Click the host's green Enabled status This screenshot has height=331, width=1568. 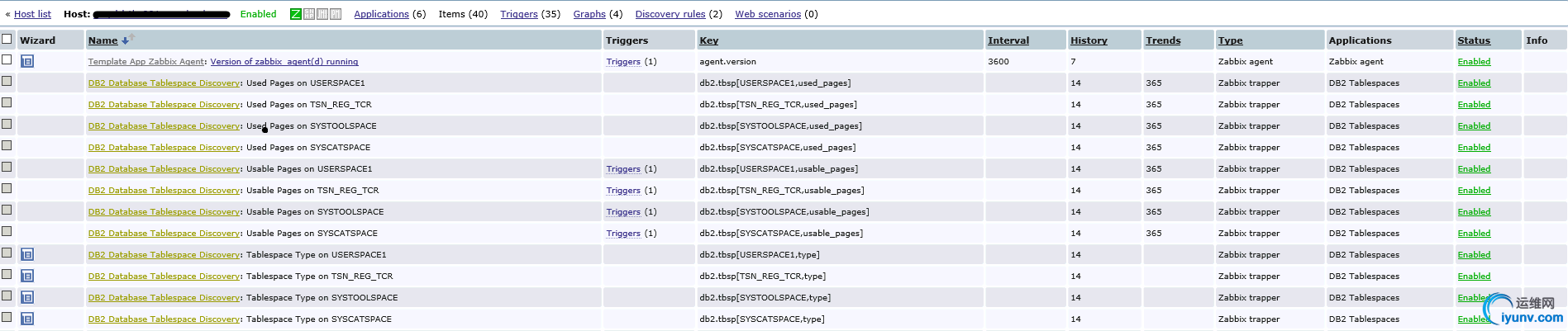coord(258,14)
